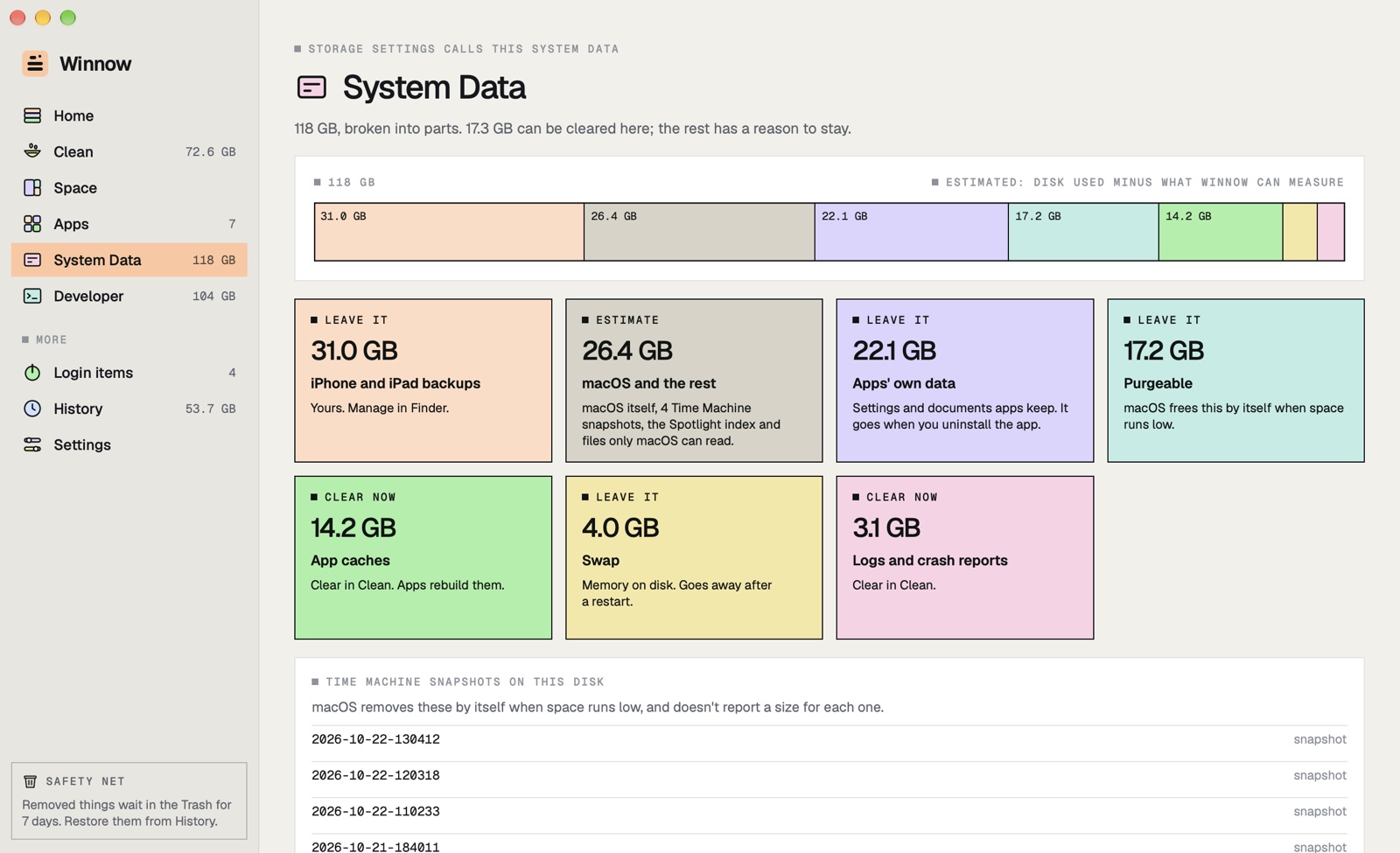This screenshot has width=1400, height=853.
Task: Select snapshot 2026-10-21-184011
Action: pos(829,844)
